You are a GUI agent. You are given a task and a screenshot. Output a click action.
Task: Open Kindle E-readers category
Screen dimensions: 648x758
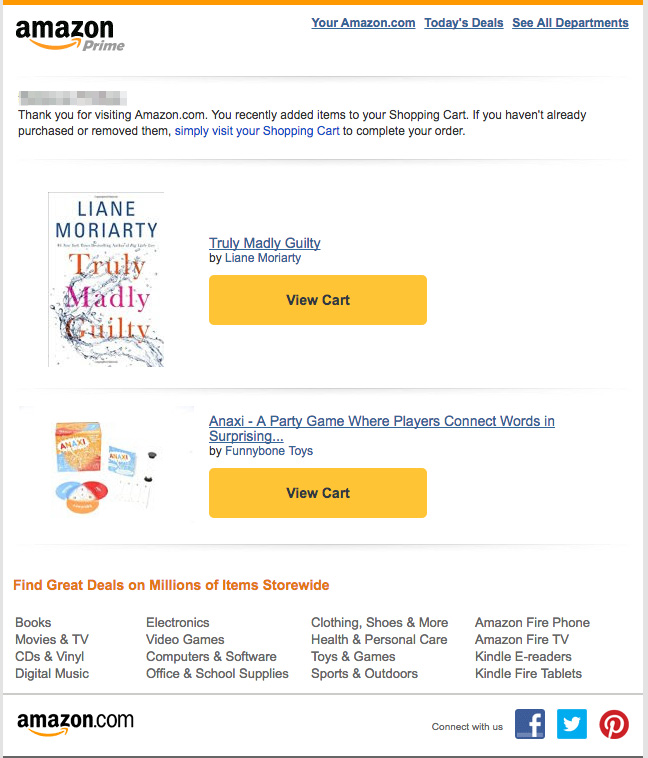523,656
